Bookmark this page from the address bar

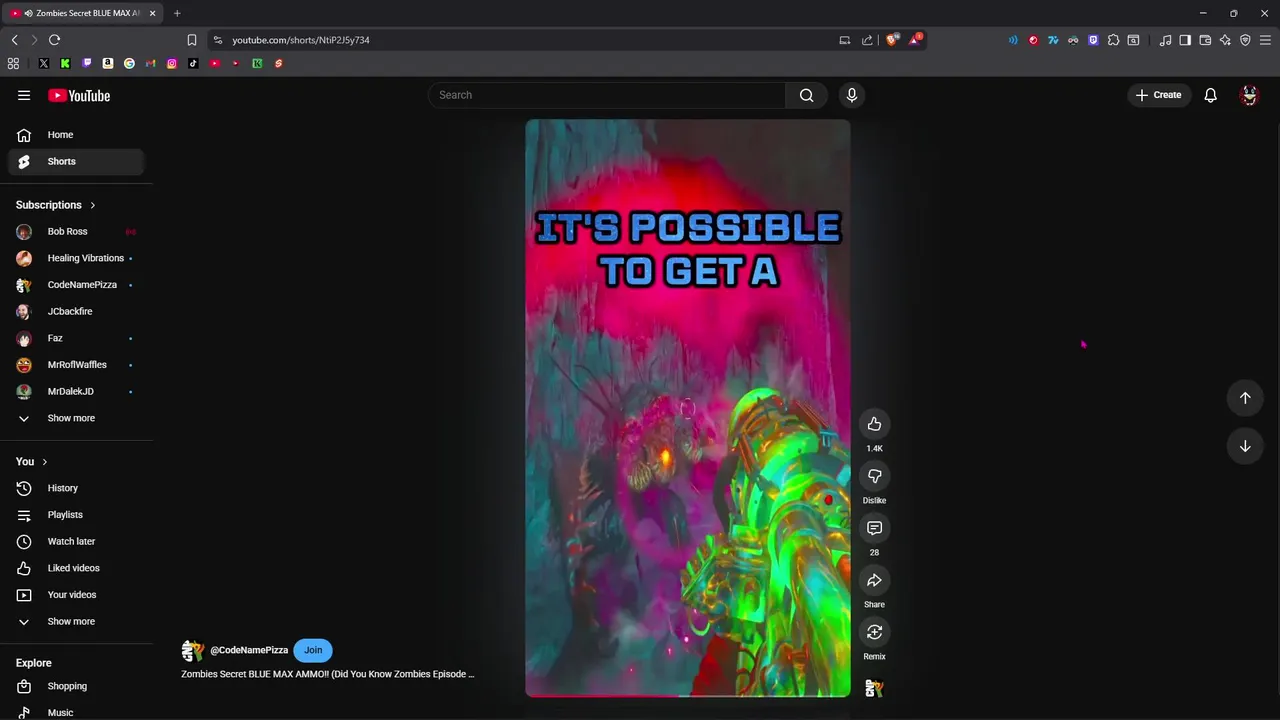coord(192,40)
